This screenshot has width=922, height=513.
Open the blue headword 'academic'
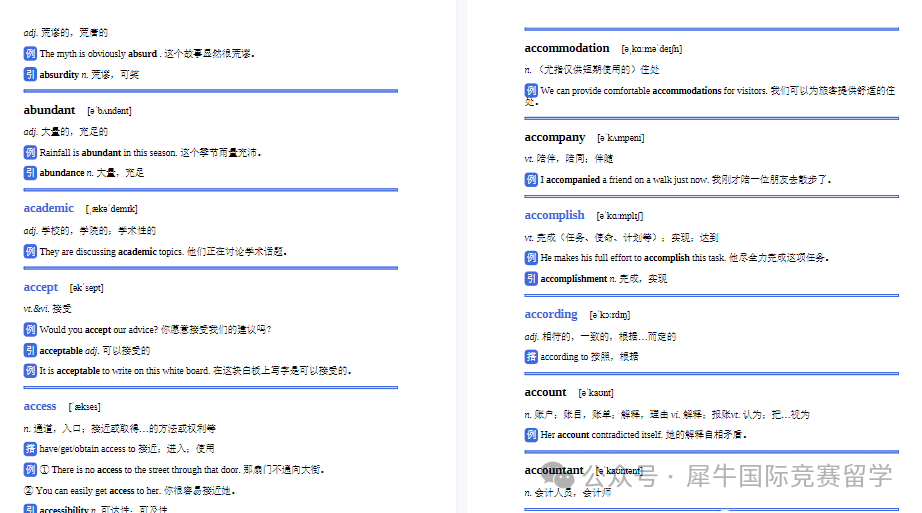point(49,208)
